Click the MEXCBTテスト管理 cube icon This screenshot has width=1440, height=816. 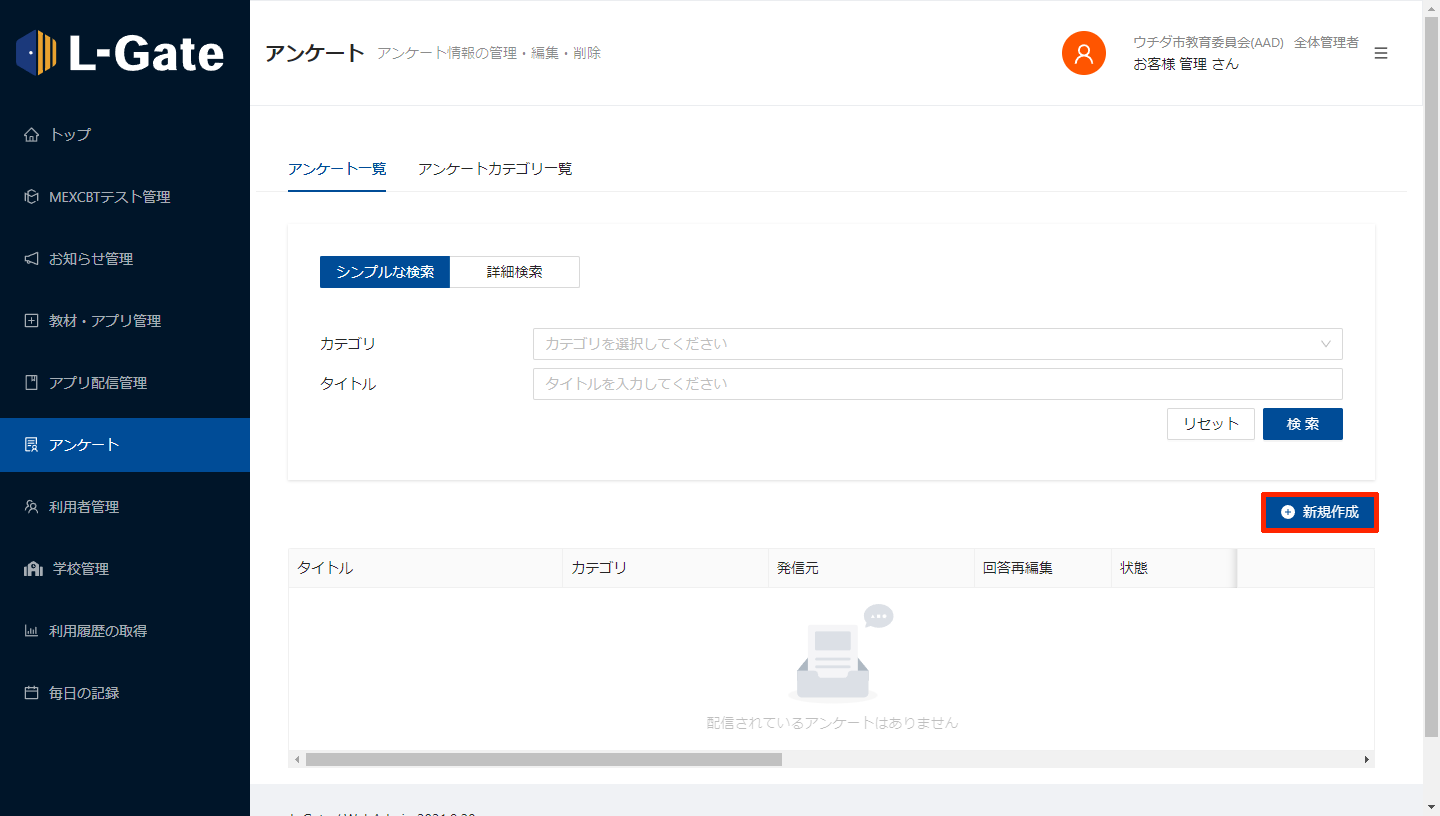click(31, 197)
